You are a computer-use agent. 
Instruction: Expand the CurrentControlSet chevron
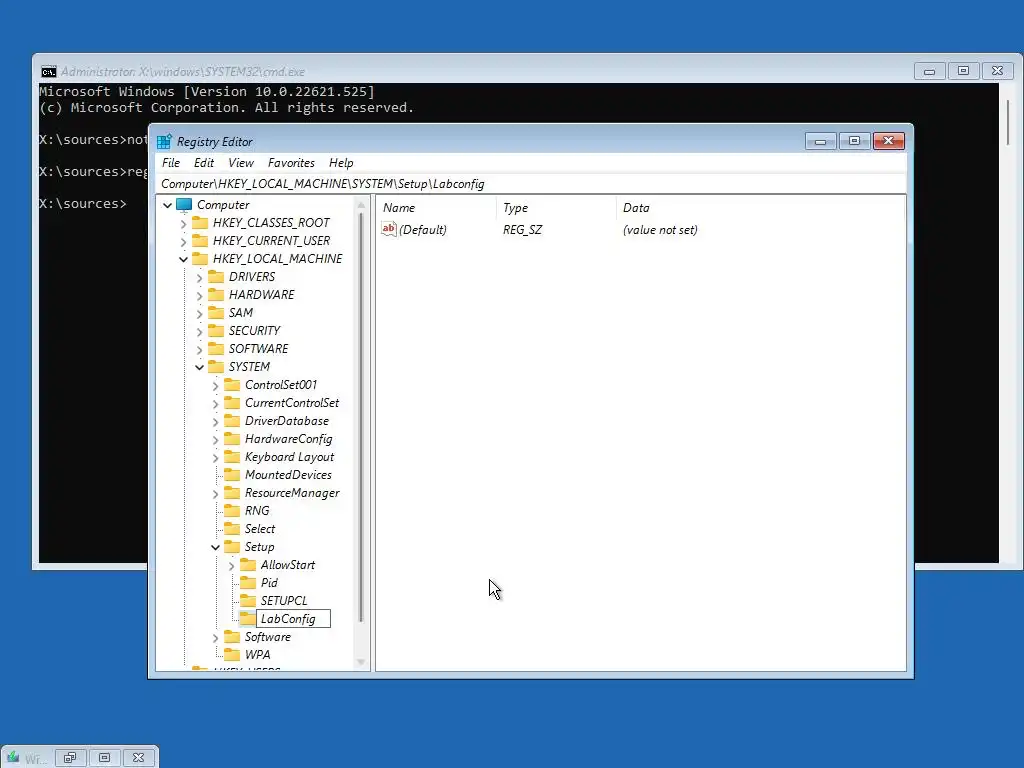coord(216,404)
